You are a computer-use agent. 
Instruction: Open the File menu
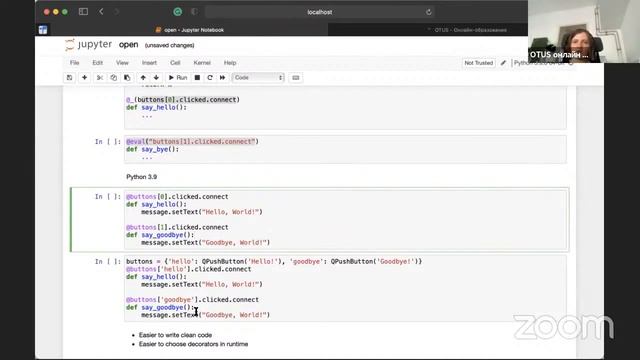74,63
